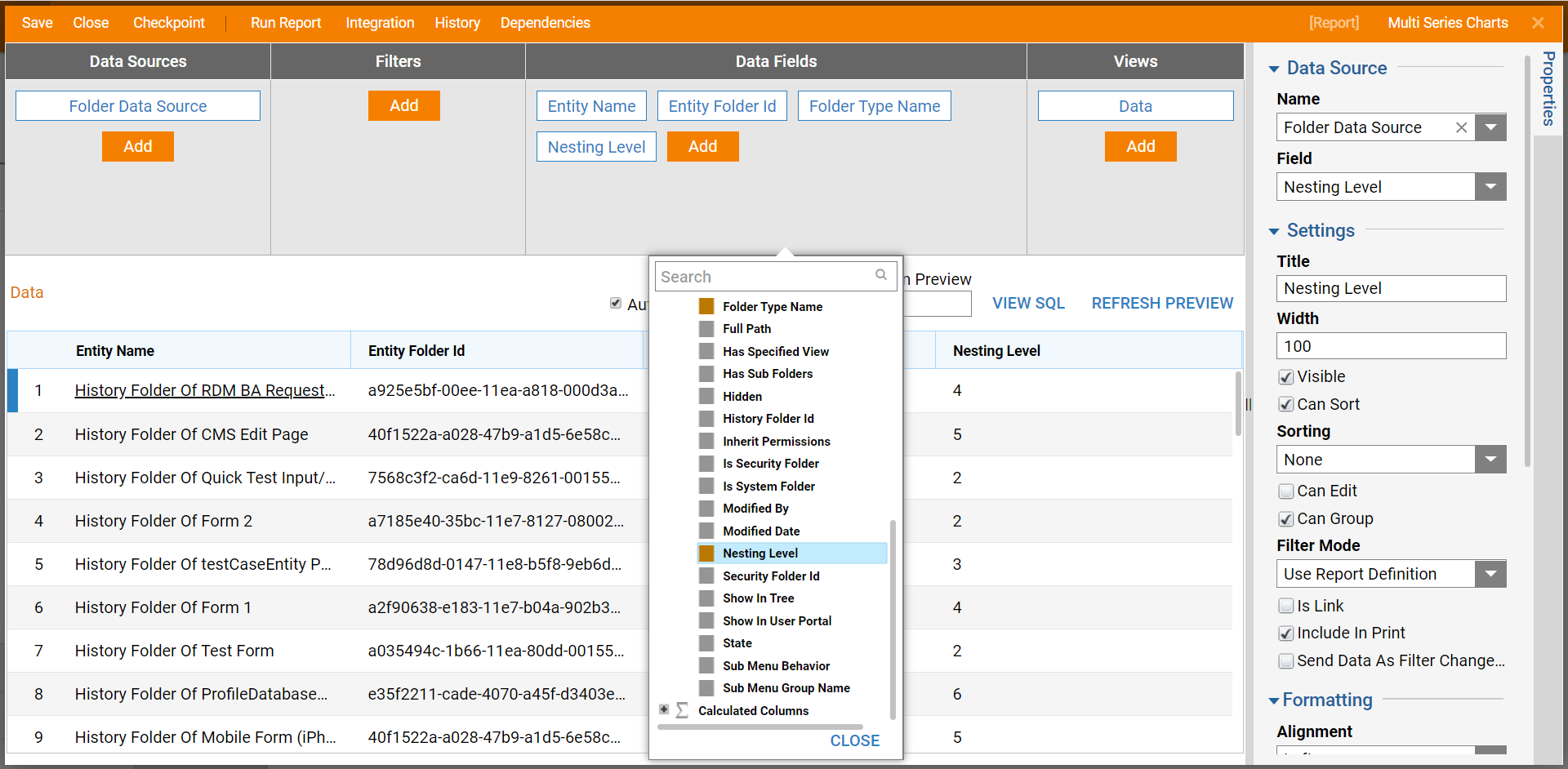Click the VIEW SQL link
Viewport: 1568px width, 769px height.
(1028, 303)
